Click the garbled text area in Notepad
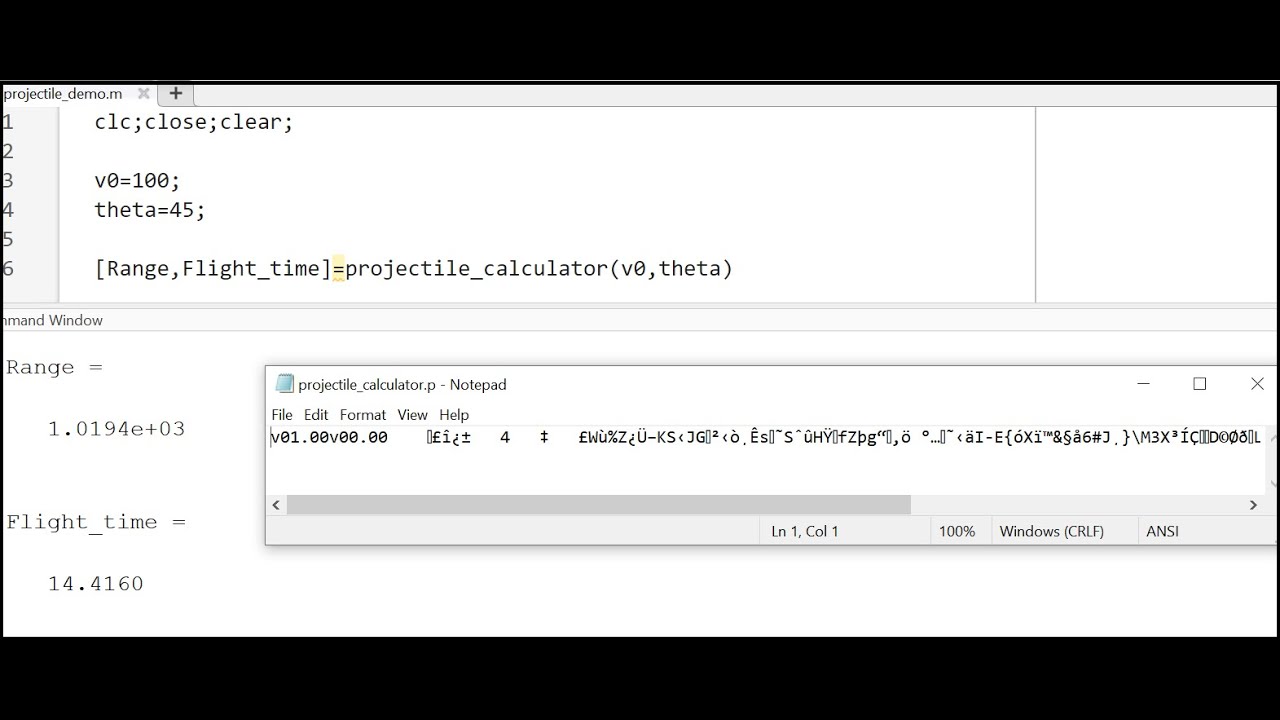Viewport: 1280px width, 720px height. [x=766, y=437]
